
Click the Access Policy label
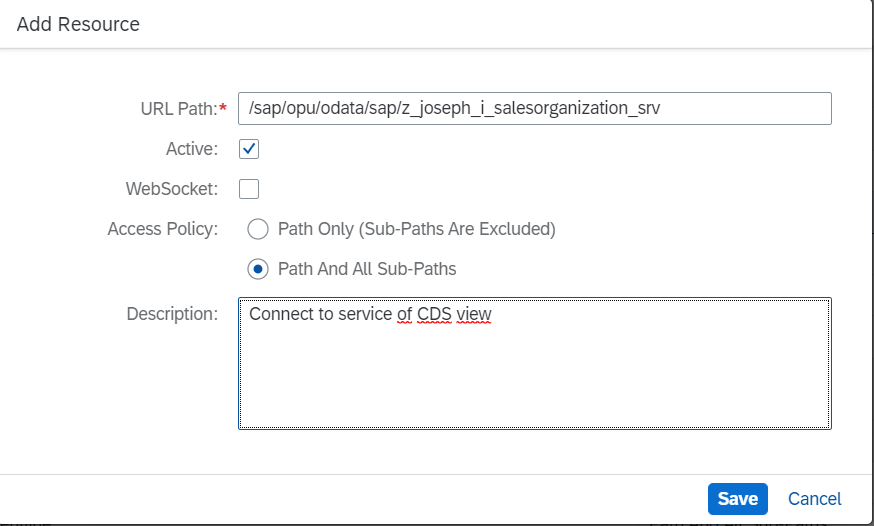click(162, 229)
